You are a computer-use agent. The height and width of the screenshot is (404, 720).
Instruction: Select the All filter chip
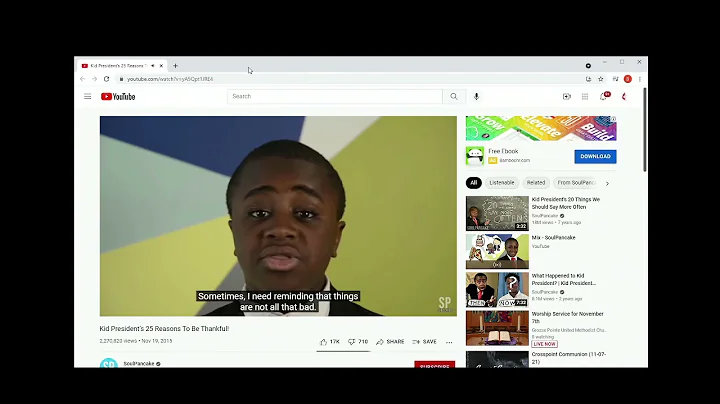[473, 183]
